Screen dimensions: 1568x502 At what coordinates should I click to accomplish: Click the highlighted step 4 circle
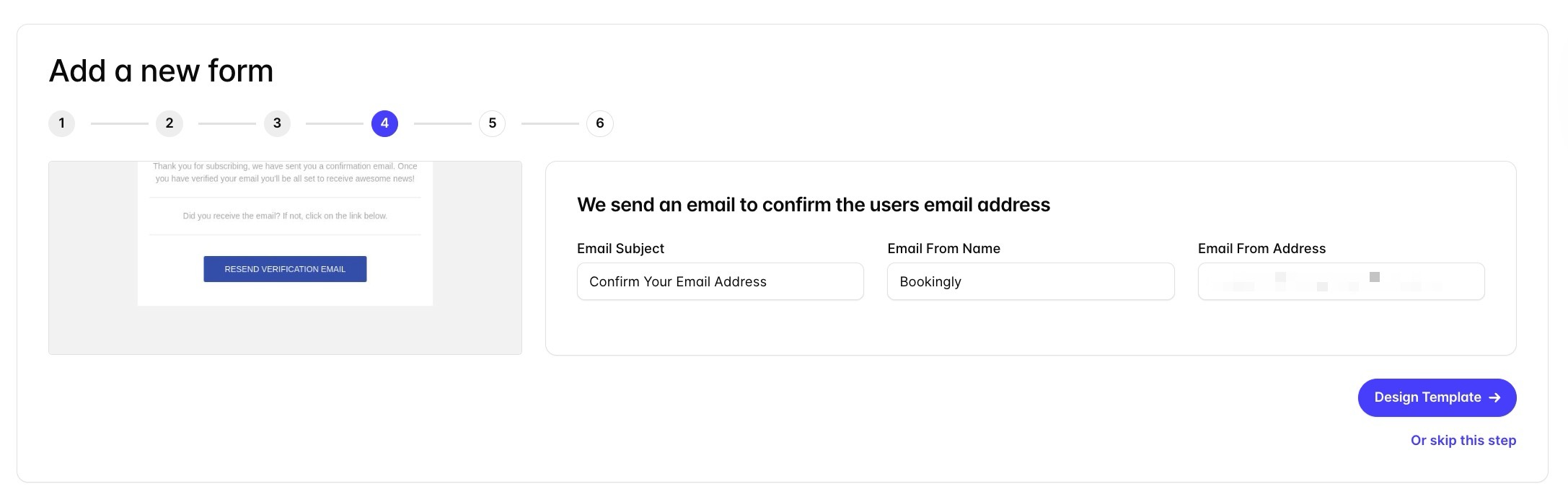coord(384,123)
